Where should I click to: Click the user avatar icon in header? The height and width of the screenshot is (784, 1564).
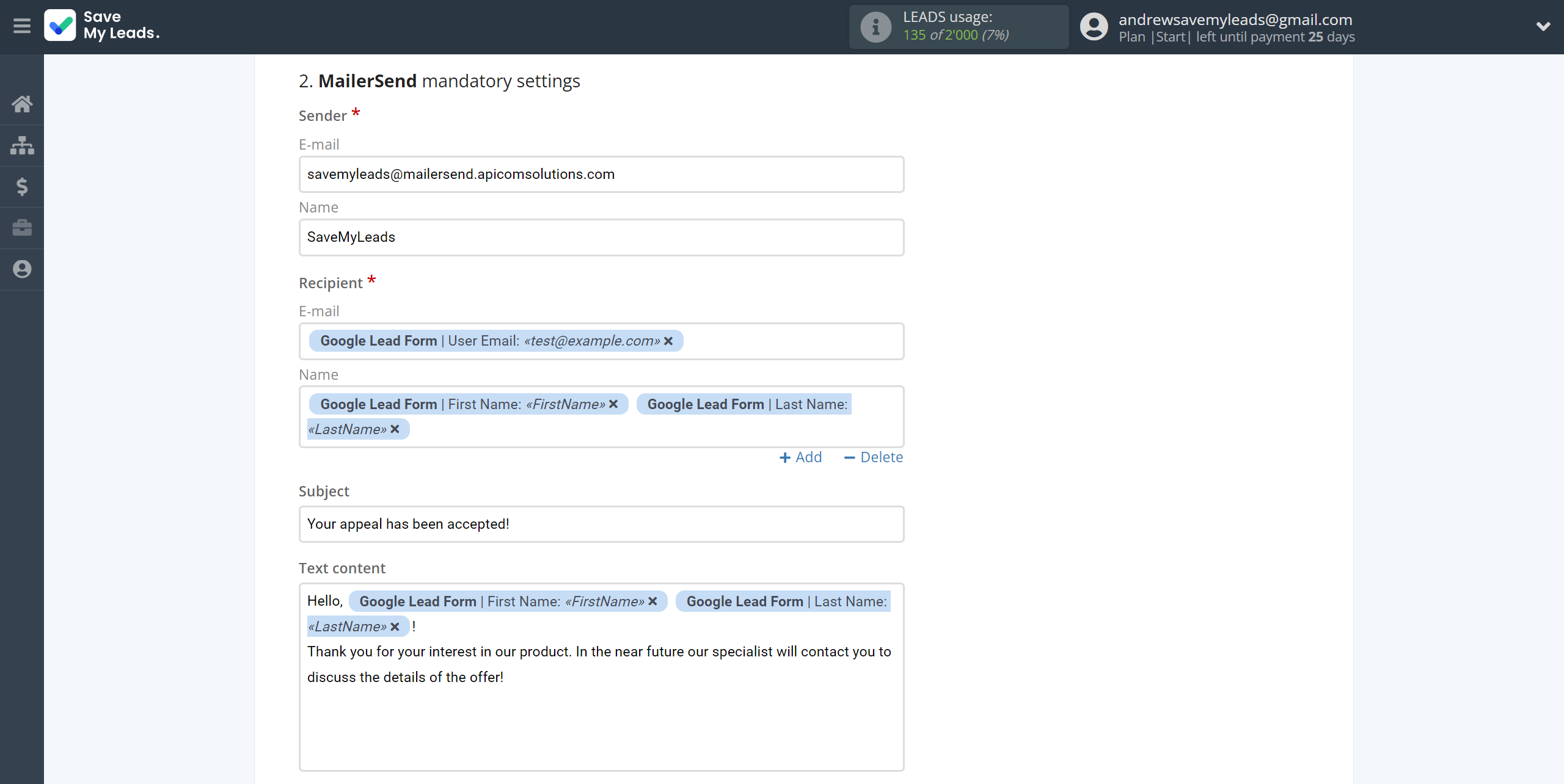(x=1094, y=27)
